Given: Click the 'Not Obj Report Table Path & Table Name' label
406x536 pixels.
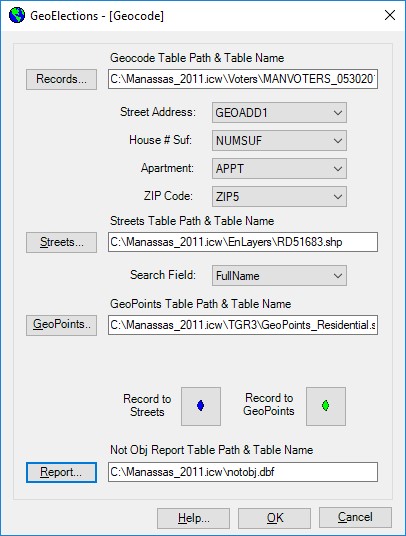Looking at the screenshot, I should click(x=212, y=450).
